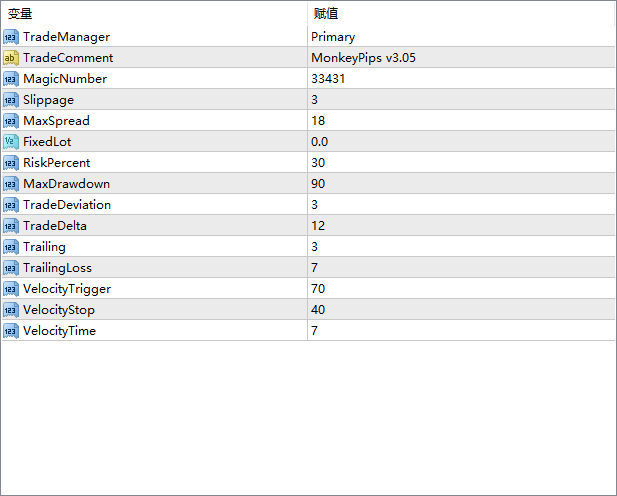
Task: Select the TradeManager value Primary
Action: click(x=333, y=37)
